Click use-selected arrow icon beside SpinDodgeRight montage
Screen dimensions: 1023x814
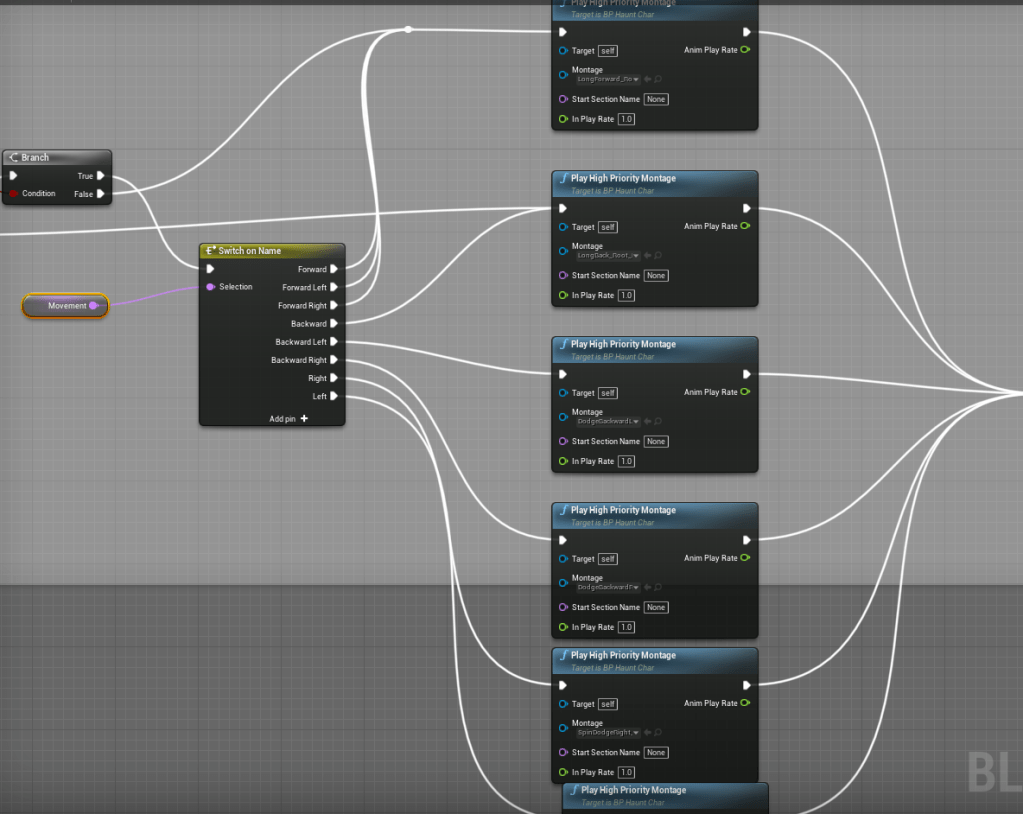[x=648, y=732]
